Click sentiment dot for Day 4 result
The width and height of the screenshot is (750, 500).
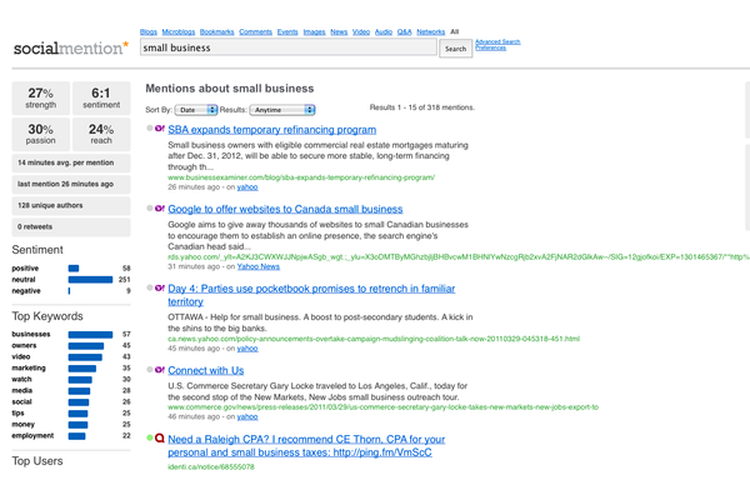pos(150,288)
